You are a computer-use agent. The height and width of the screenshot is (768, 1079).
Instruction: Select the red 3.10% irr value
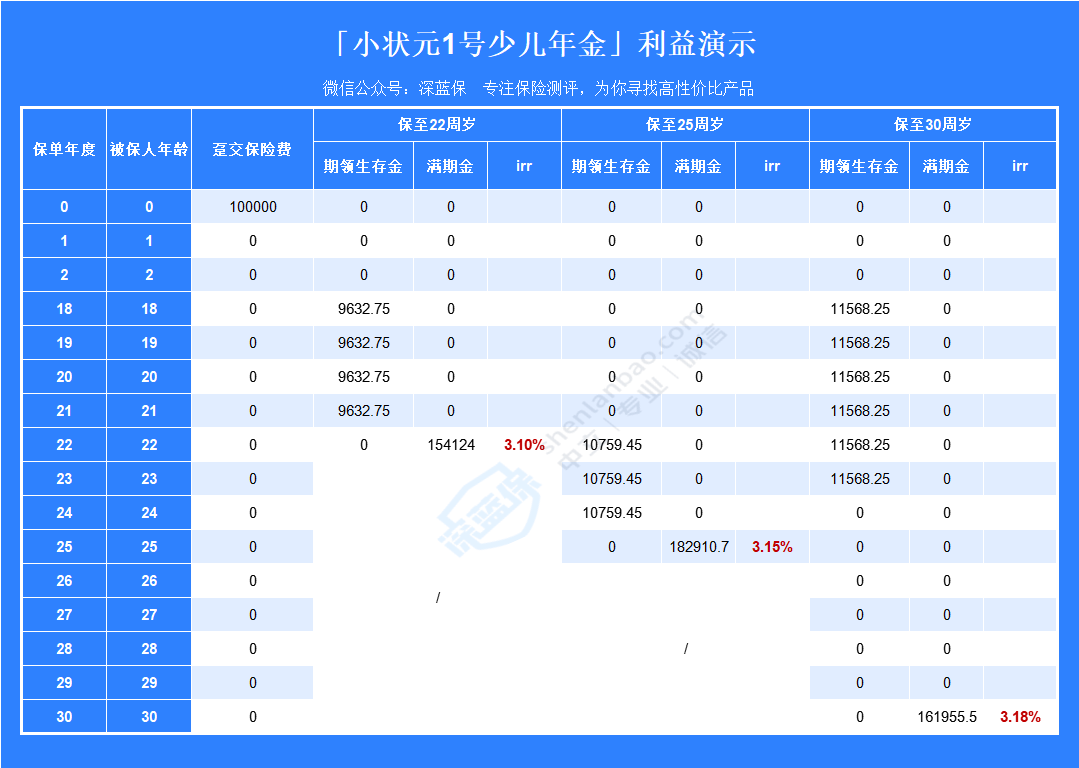524,445
